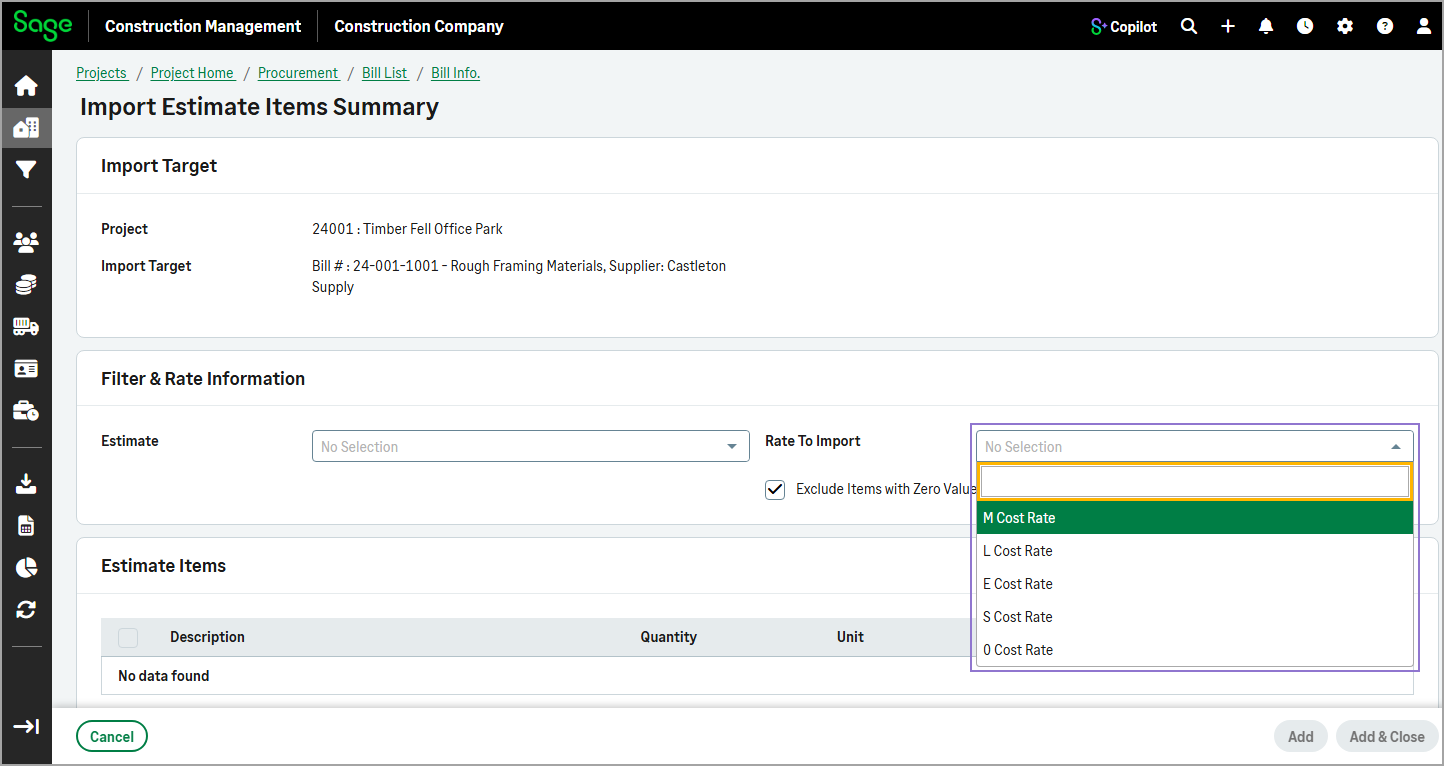
Task: Choose M Cost Rate option
Action: tap(1195, 518)
